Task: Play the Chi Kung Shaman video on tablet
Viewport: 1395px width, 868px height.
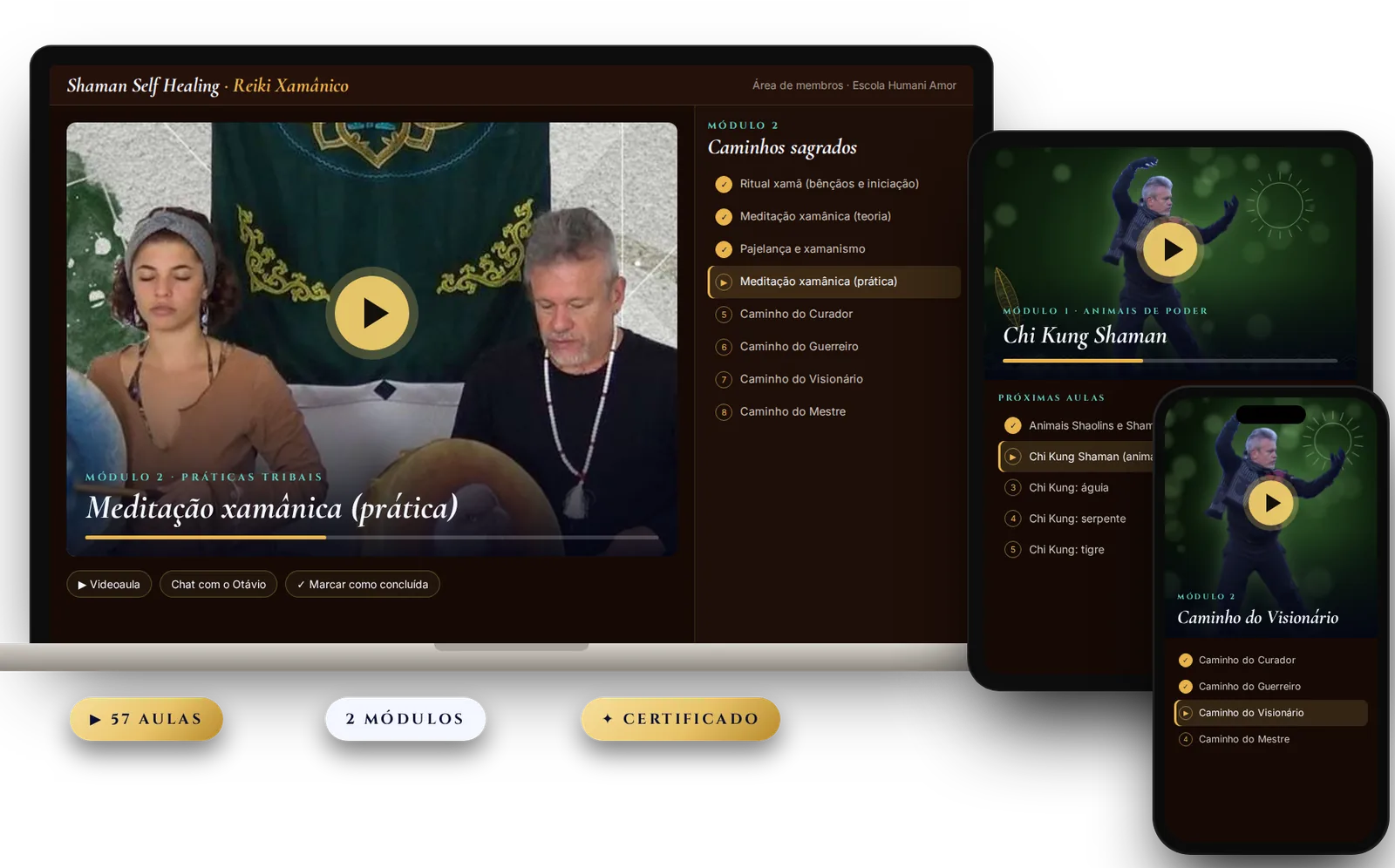Action: (x=1170, y=249)
